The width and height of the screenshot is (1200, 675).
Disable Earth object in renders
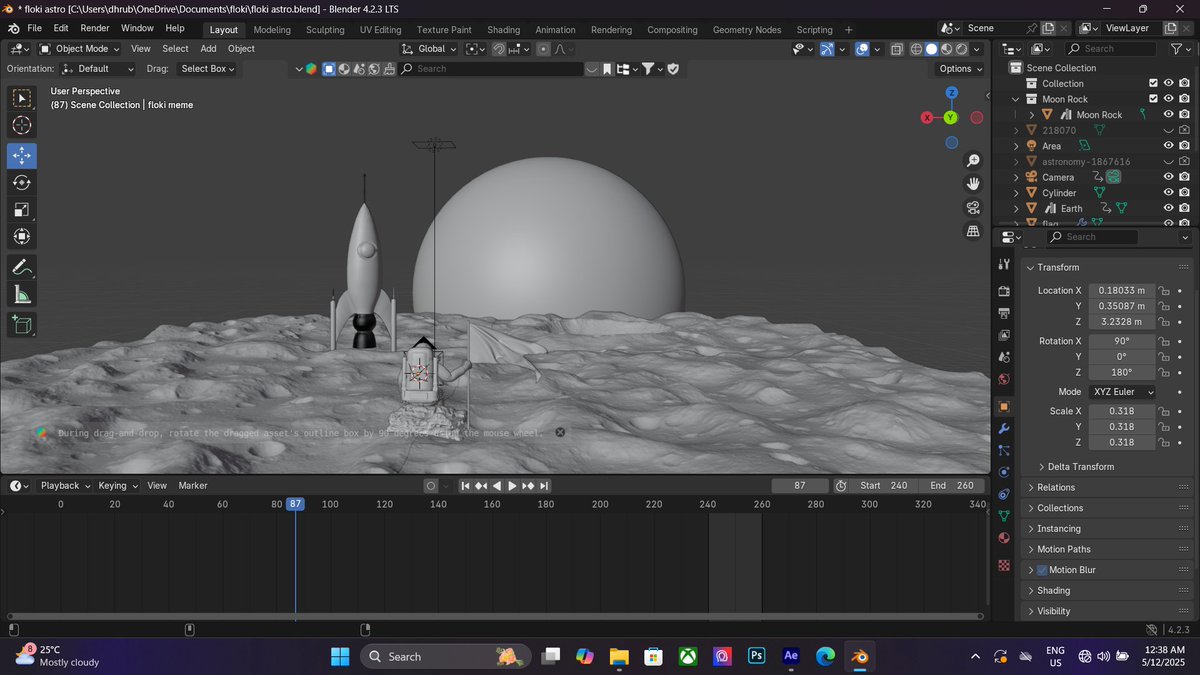point(1184,208)
